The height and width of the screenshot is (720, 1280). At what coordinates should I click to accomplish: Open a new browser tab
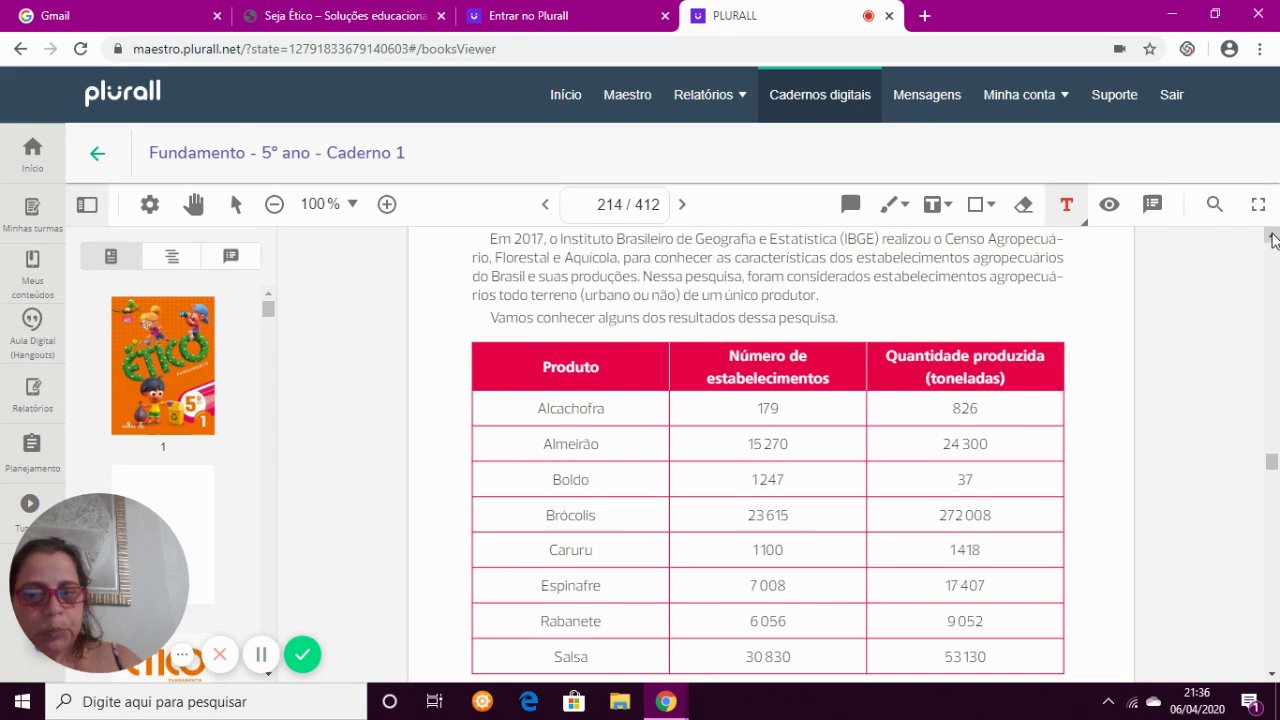coord(924,16)
